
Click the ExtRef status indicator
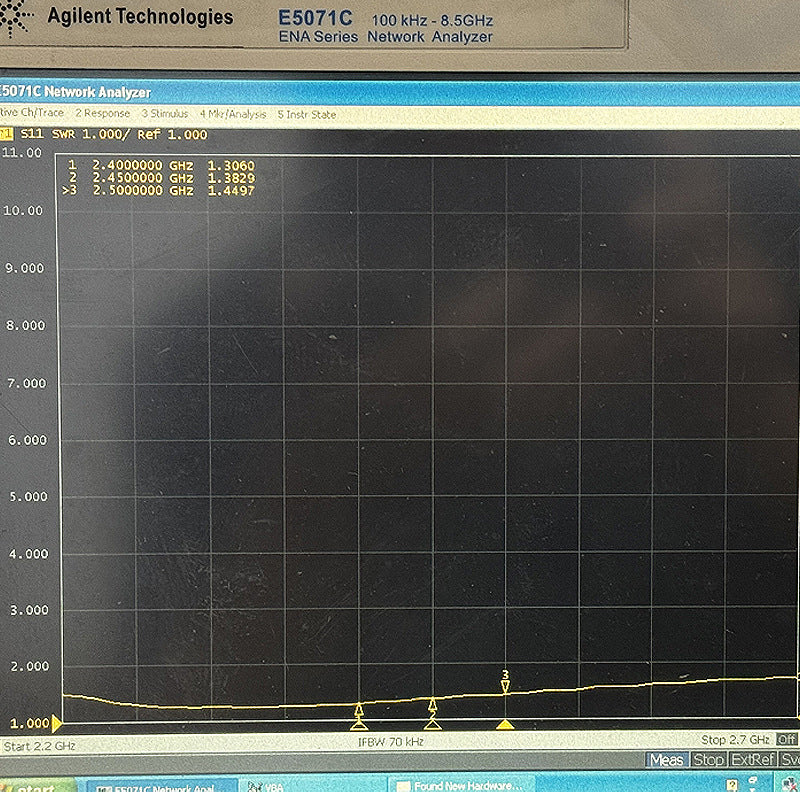click(x=753, y=759)
